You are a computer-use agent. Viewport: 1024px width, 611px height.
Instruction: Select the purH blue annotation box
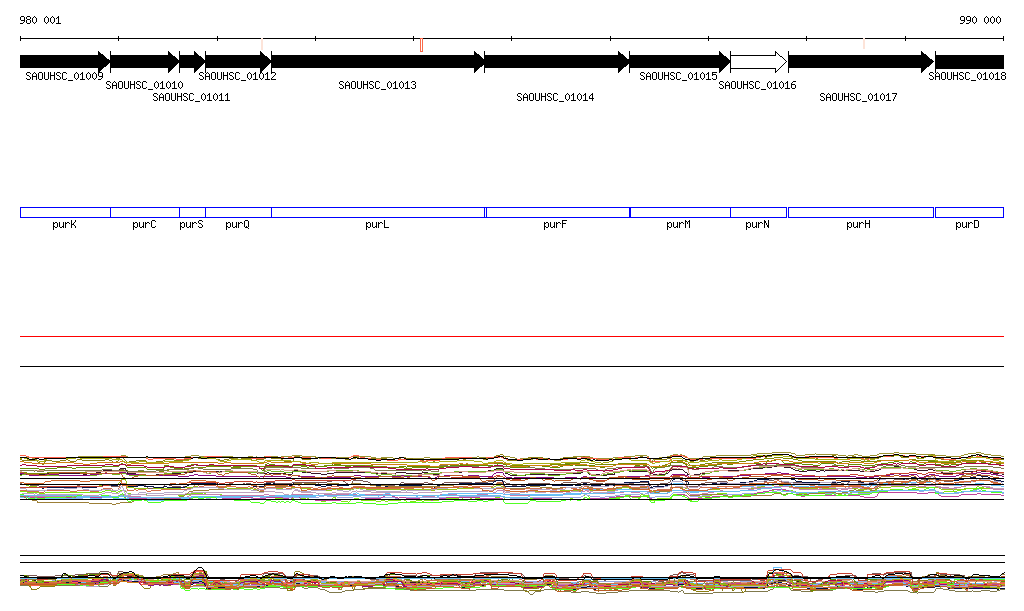[860, 212]
